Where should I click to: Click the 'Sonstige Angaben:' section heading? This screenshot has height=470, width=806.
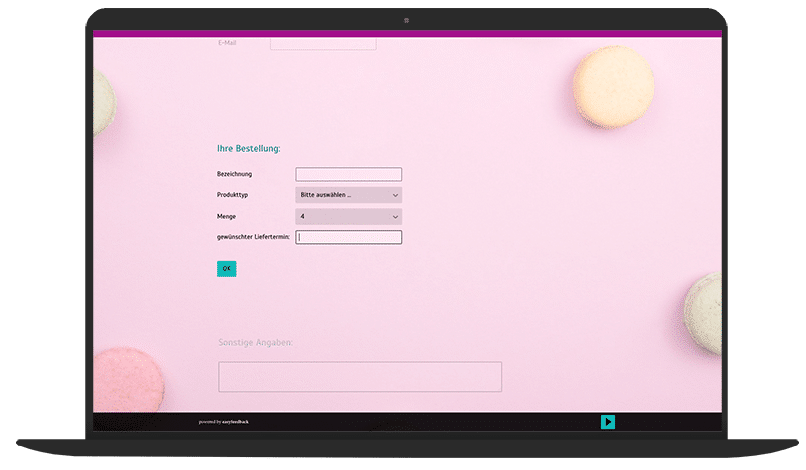[256, 343]
